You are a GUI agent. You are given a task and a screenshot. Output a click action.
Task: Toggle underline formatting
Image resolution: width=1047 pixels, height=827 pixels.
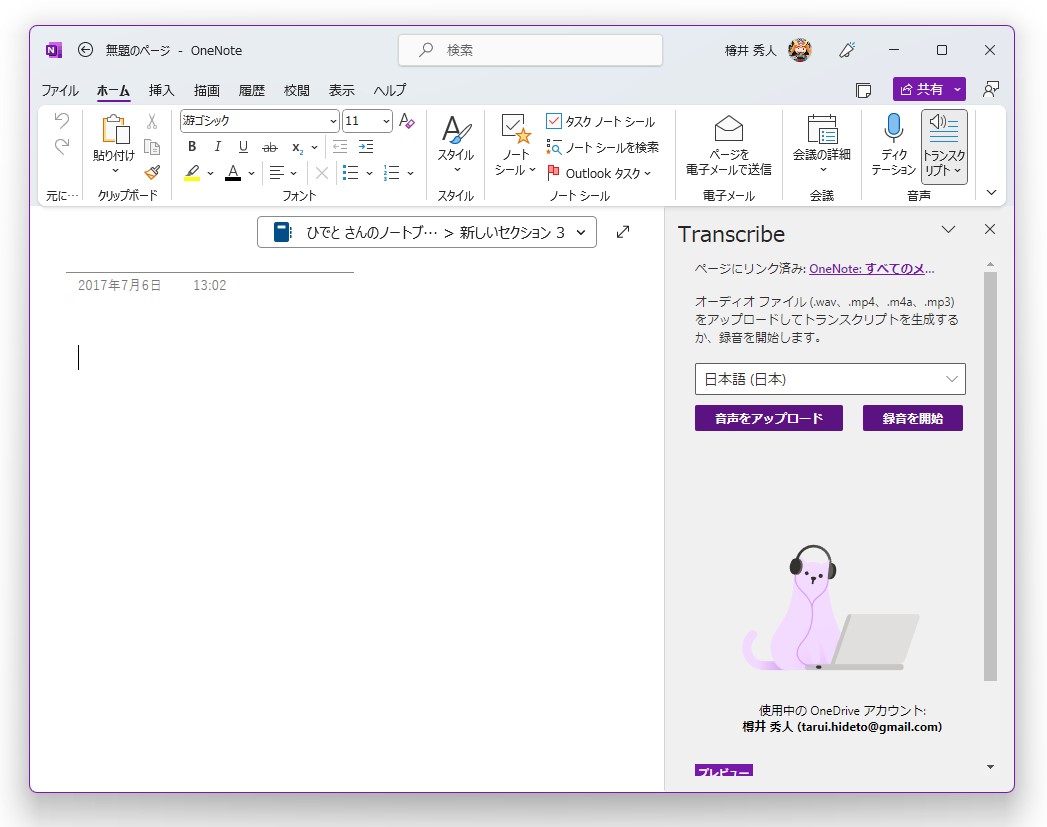pos(242,147)
